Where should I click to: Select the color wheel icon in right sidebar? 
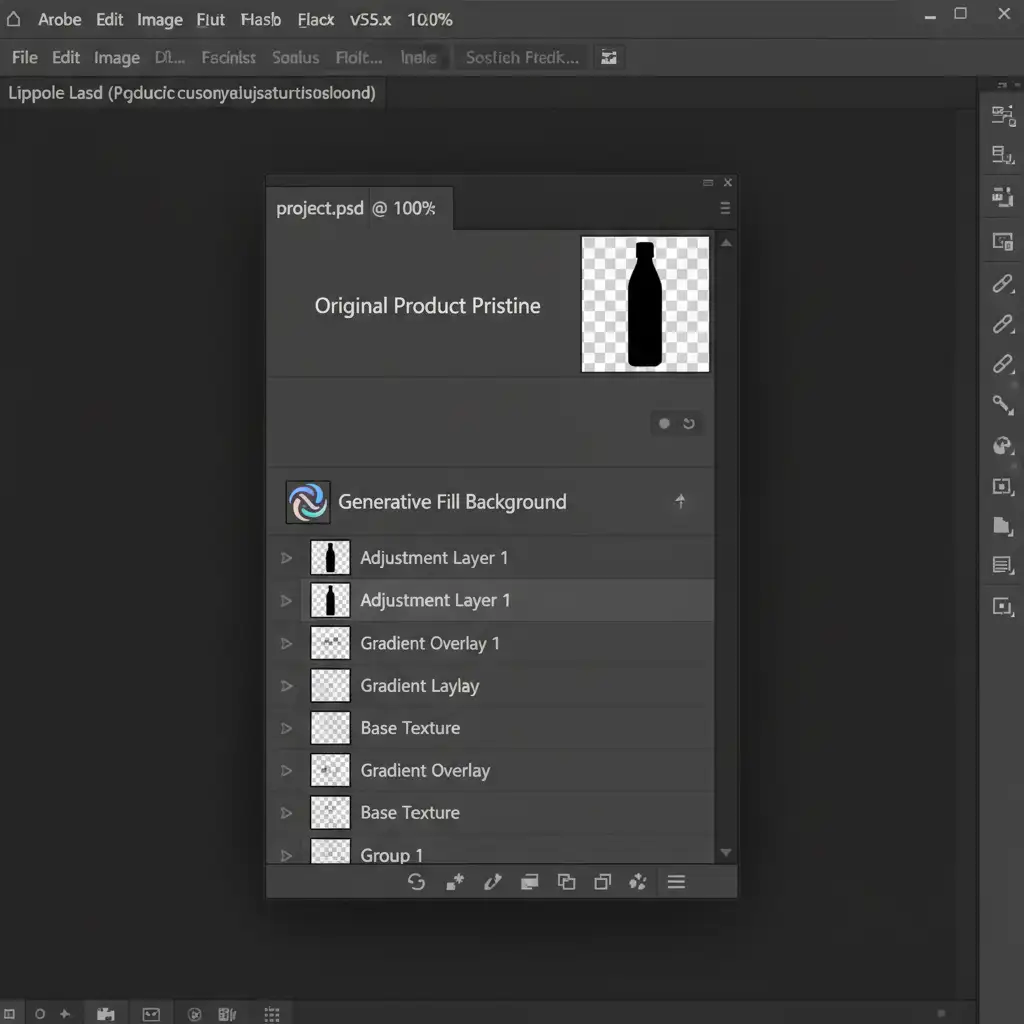click(1002, 446)
